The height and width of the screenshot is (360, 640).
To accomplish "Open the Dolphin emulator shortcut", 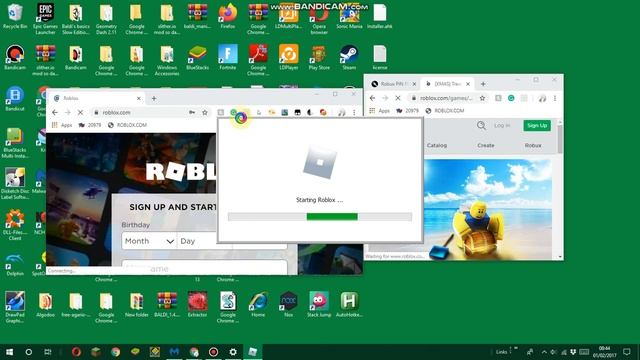I will coord(15,263).
